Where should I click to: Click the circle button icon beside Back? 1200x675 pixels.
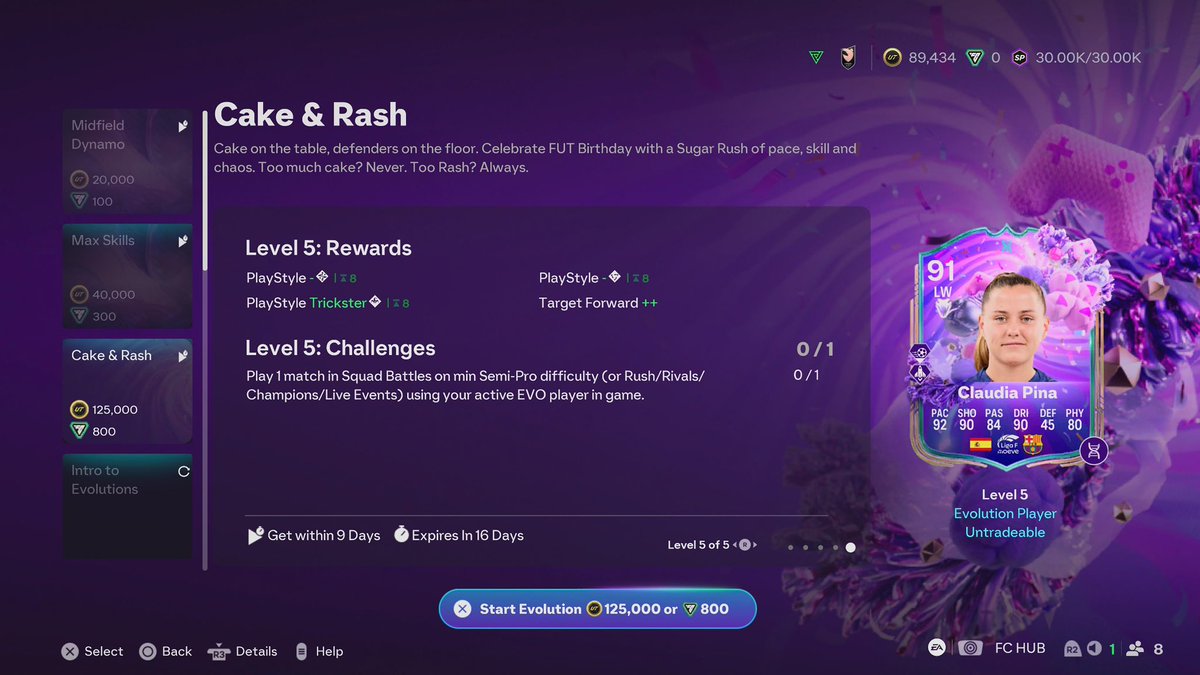[148, 651]
